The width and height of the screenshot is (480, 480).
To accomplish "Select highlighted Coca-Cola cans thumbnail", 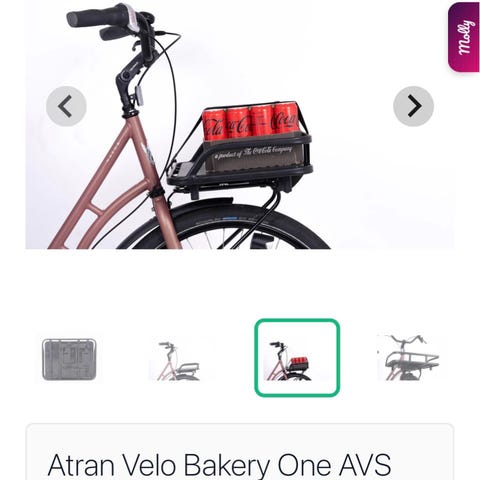I will pyautogui.click(x=297, y=358).
